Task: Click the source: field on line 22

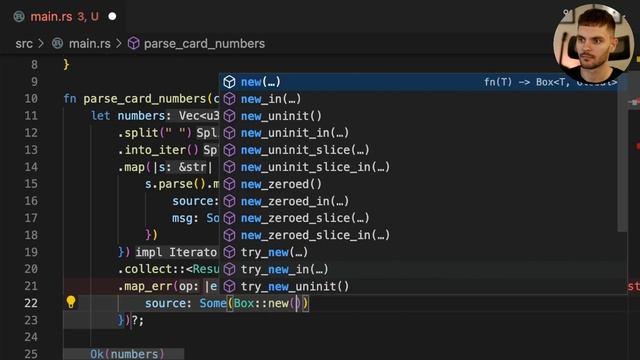Action: (x=168, y=303)
